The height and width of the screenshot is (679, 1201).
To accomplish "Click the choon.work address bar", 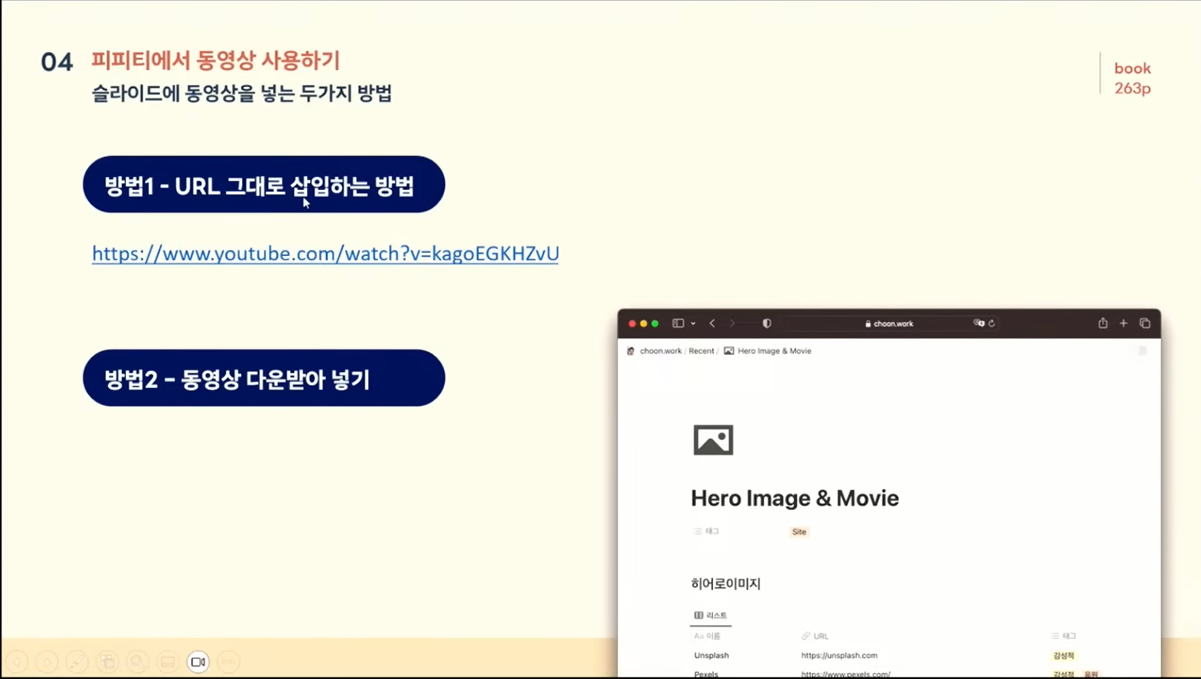I will [x=888, y=323].
